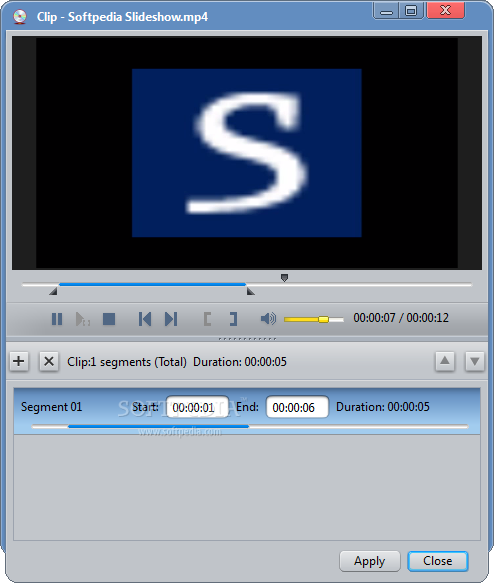Image resolution: width=494 pixels, height=583 pixels.
Task: Click the main timeline seek bar
Action: (x=247, y=285)
